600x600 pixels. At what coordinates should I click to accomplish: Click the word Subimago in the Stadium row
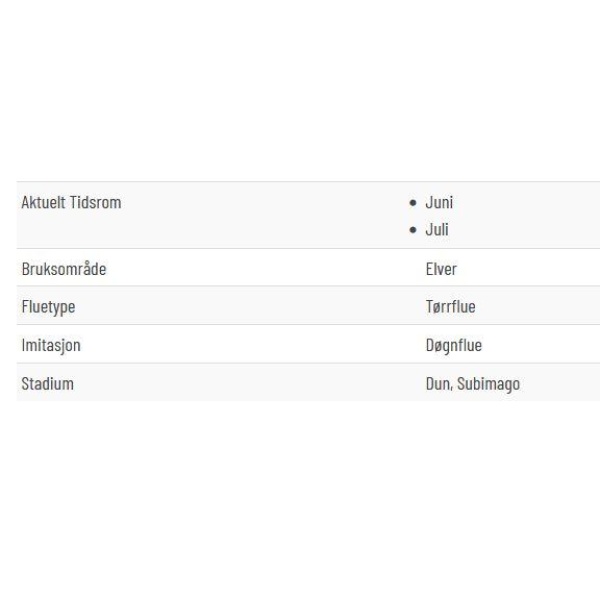click(489, 384)
